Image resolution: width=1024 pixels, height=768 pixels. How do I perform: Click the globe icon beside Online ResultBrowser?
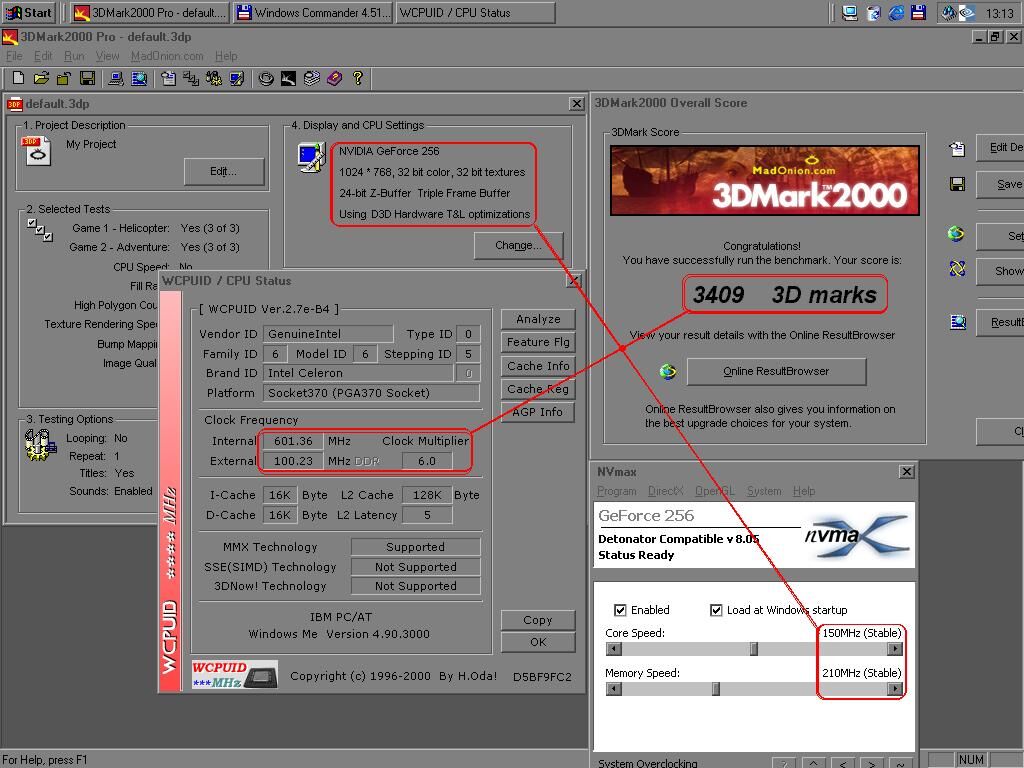pyautogui.click(x=667, y=372)
